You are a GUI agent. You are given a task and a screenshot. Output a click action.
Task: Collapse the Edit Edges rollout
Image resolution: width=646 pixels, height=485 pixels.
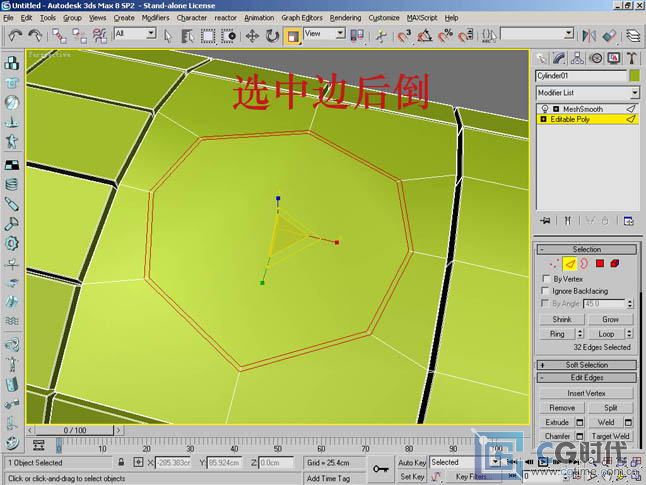pyautogui.click(x=587, y=377)
